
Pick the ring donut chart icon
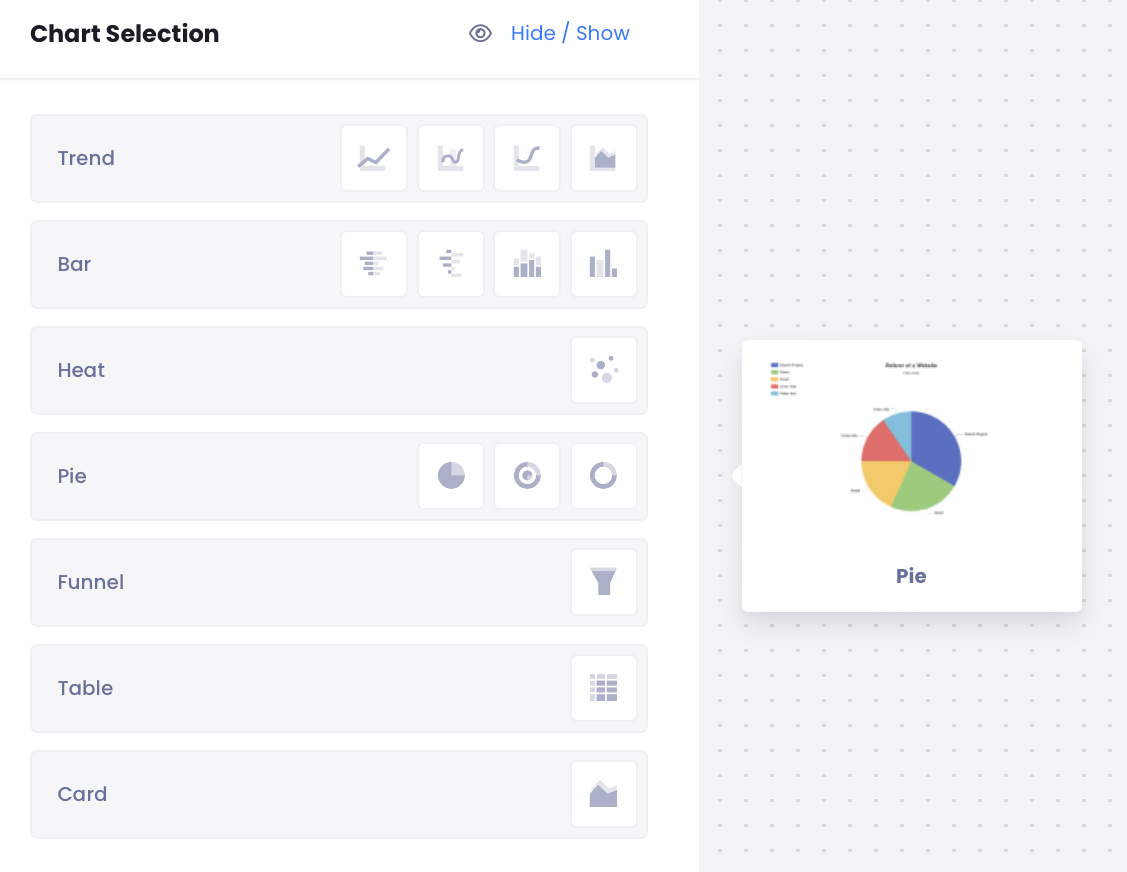(x=604, y=476)
